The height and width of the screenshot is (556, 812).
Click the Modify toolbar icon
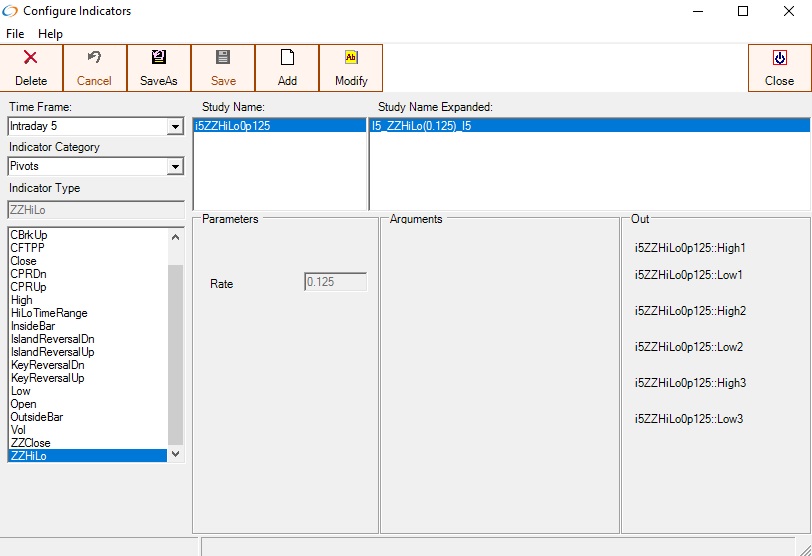pos(351,58)
